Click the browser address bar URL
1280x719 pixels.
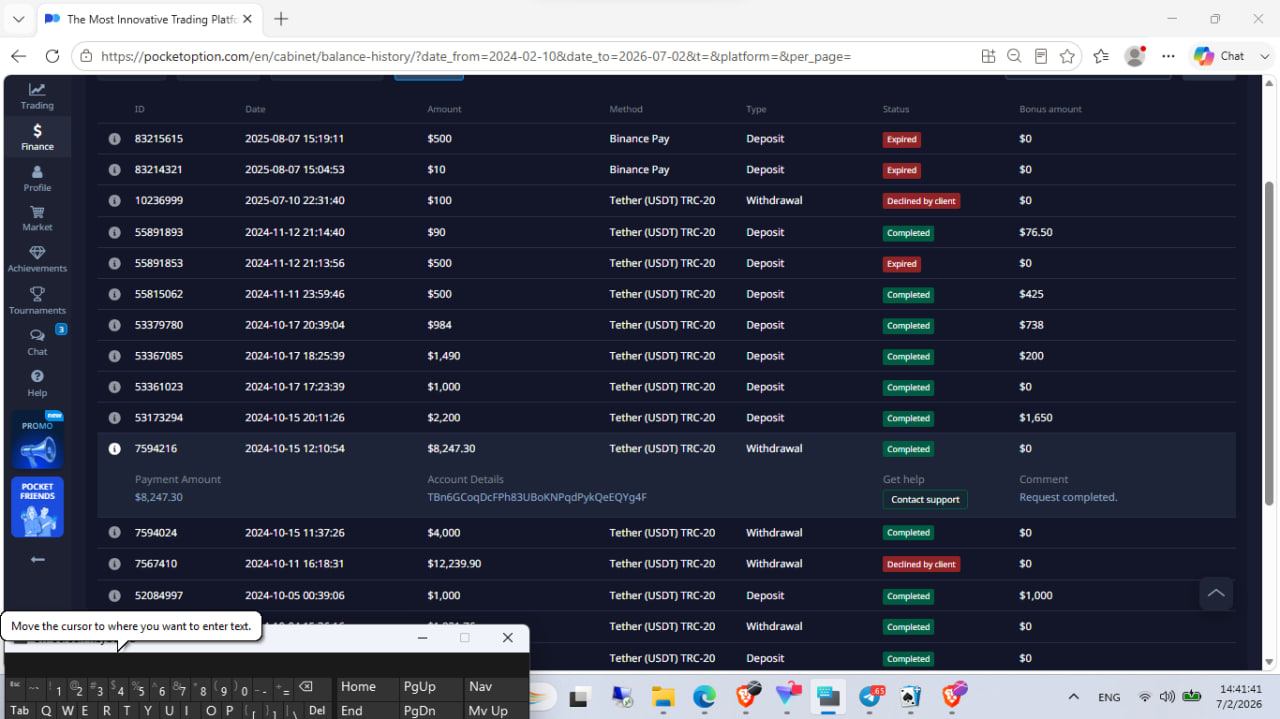click(476, 57)
